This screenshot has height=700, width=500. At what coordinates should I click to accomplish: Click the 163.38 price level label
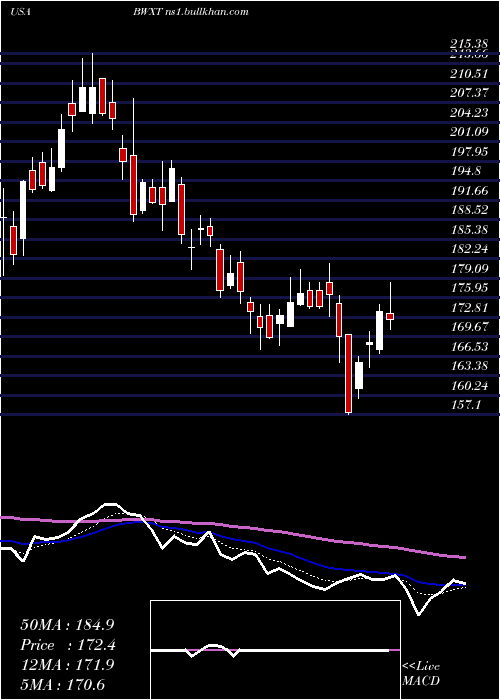coord(469,367)
